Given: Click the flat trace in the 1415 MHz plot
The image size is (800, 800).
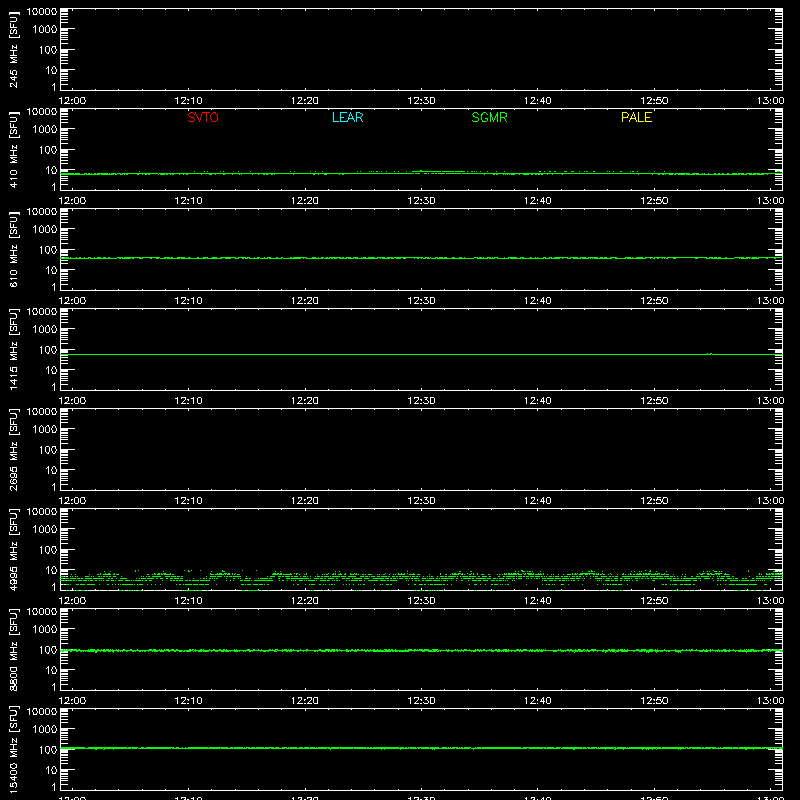Looking at the screenshot, I should coord(421,354).
